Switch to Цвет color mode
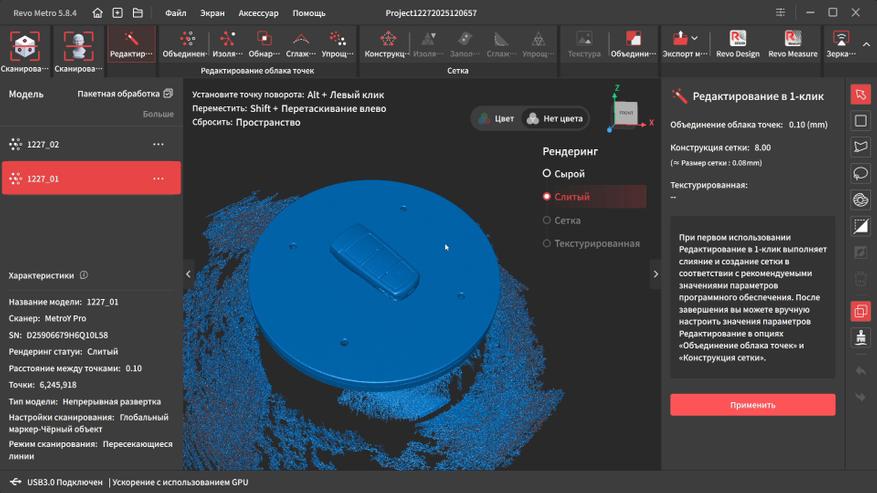The height and width of the screenshot is (493, 877). click(x=496, y=118)
